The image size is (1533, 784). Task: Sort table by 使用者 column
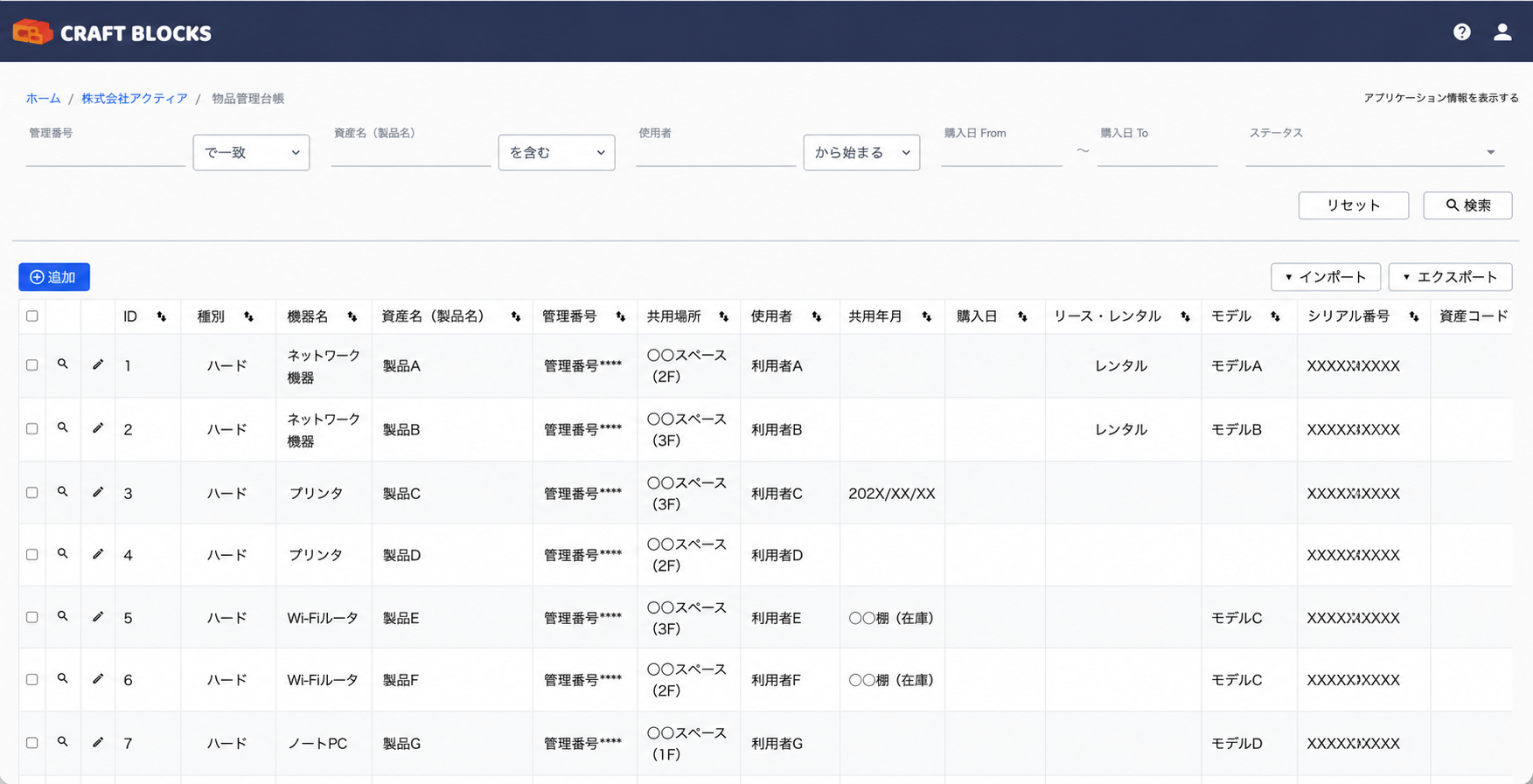817,316
